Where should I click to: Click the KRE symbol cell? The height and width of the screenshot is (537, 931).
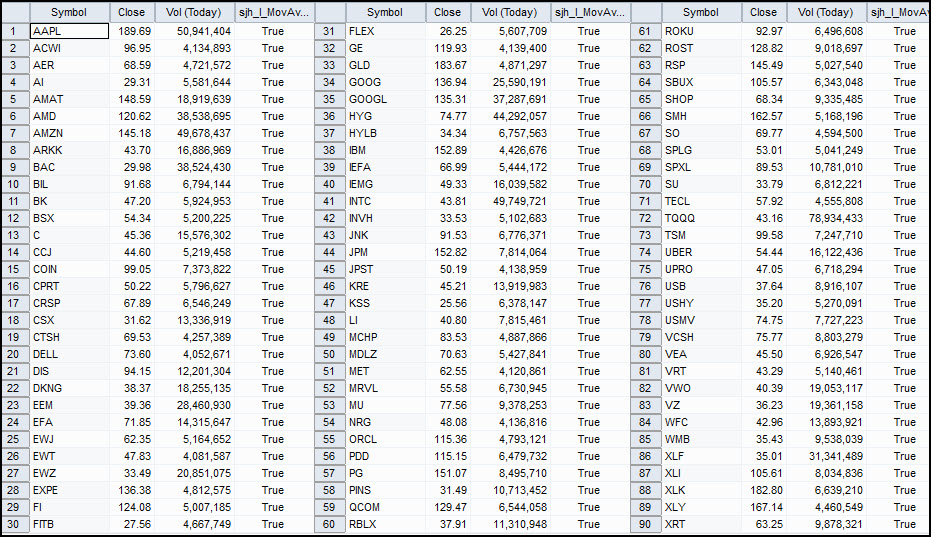point(385,286)
